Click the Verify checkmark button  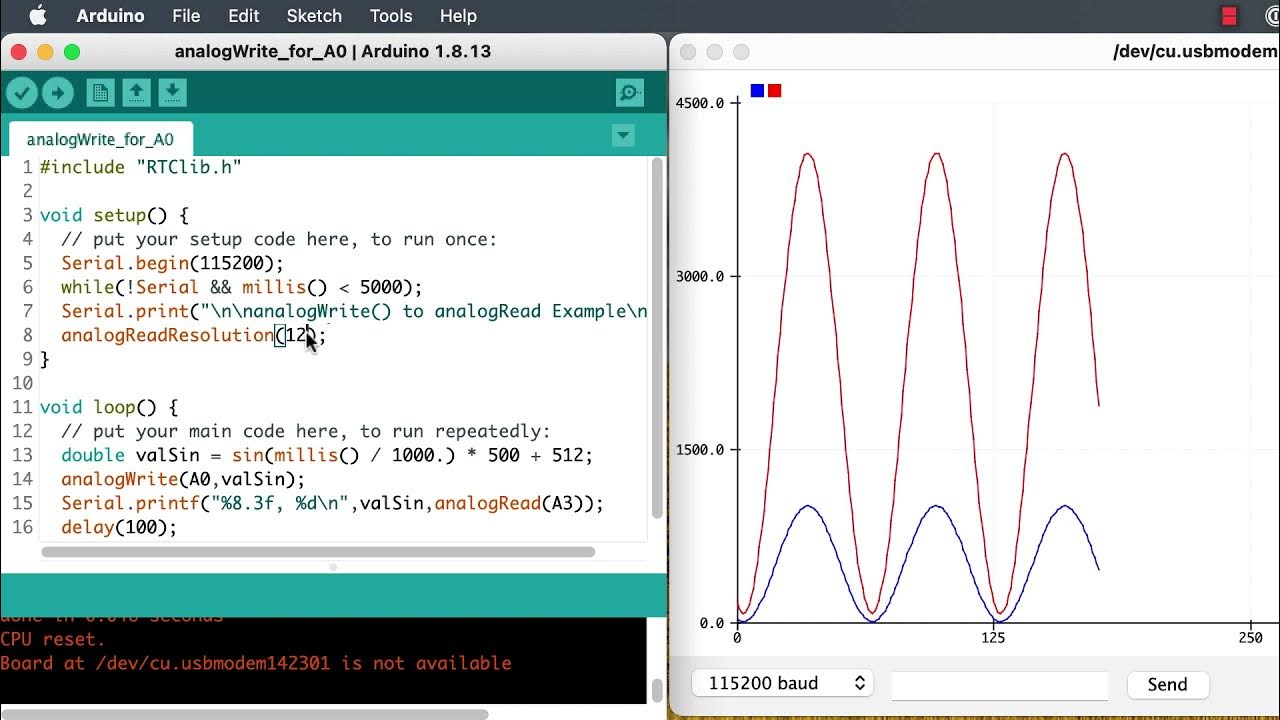(22, 93)
